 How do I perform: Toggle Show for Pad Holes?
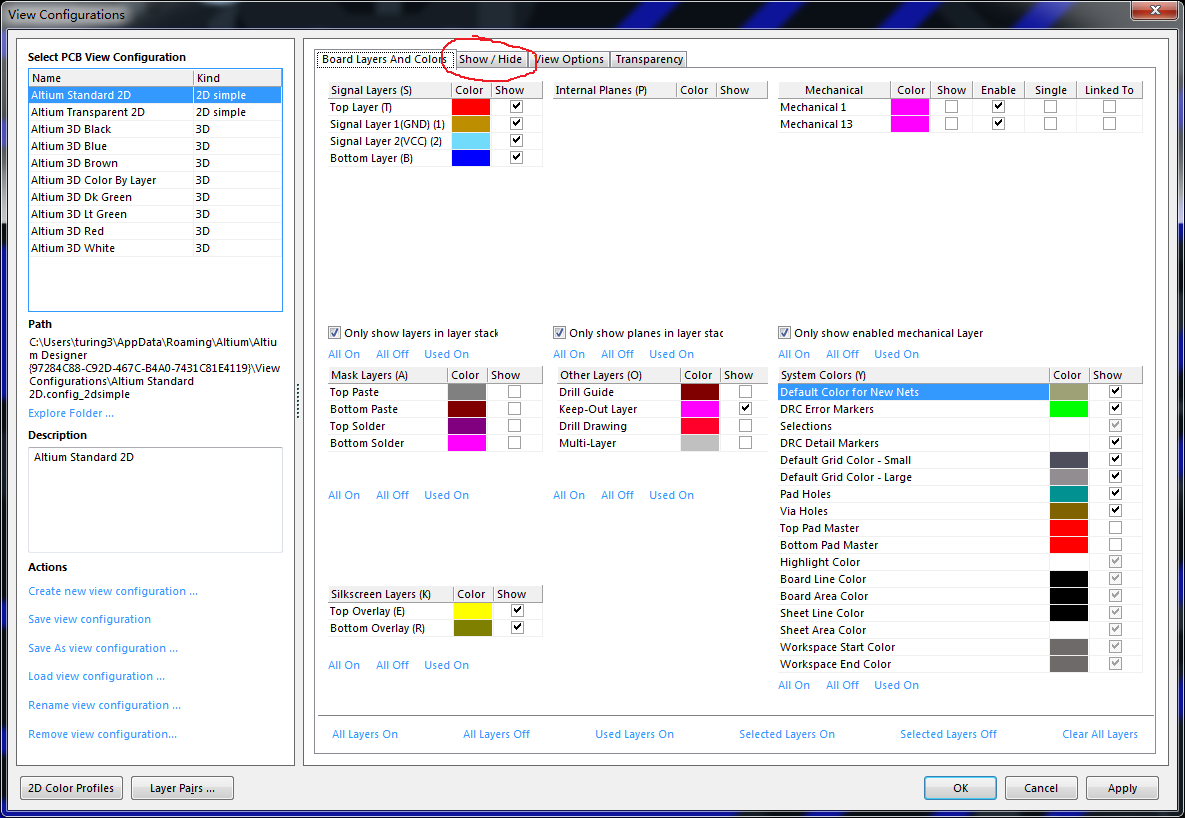point(1115,494)
